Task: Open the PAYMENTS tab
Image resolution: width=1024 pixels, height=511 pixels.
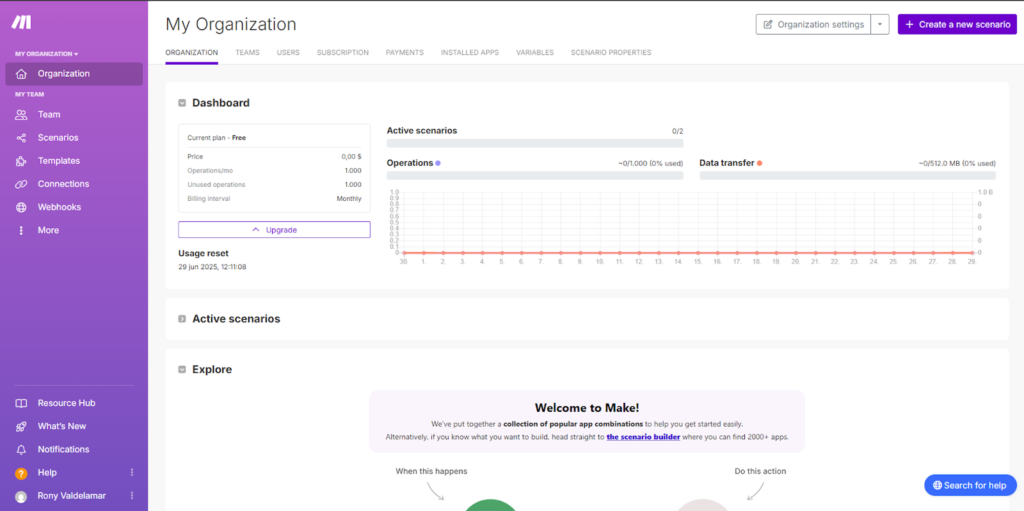Action: (405, 52)
